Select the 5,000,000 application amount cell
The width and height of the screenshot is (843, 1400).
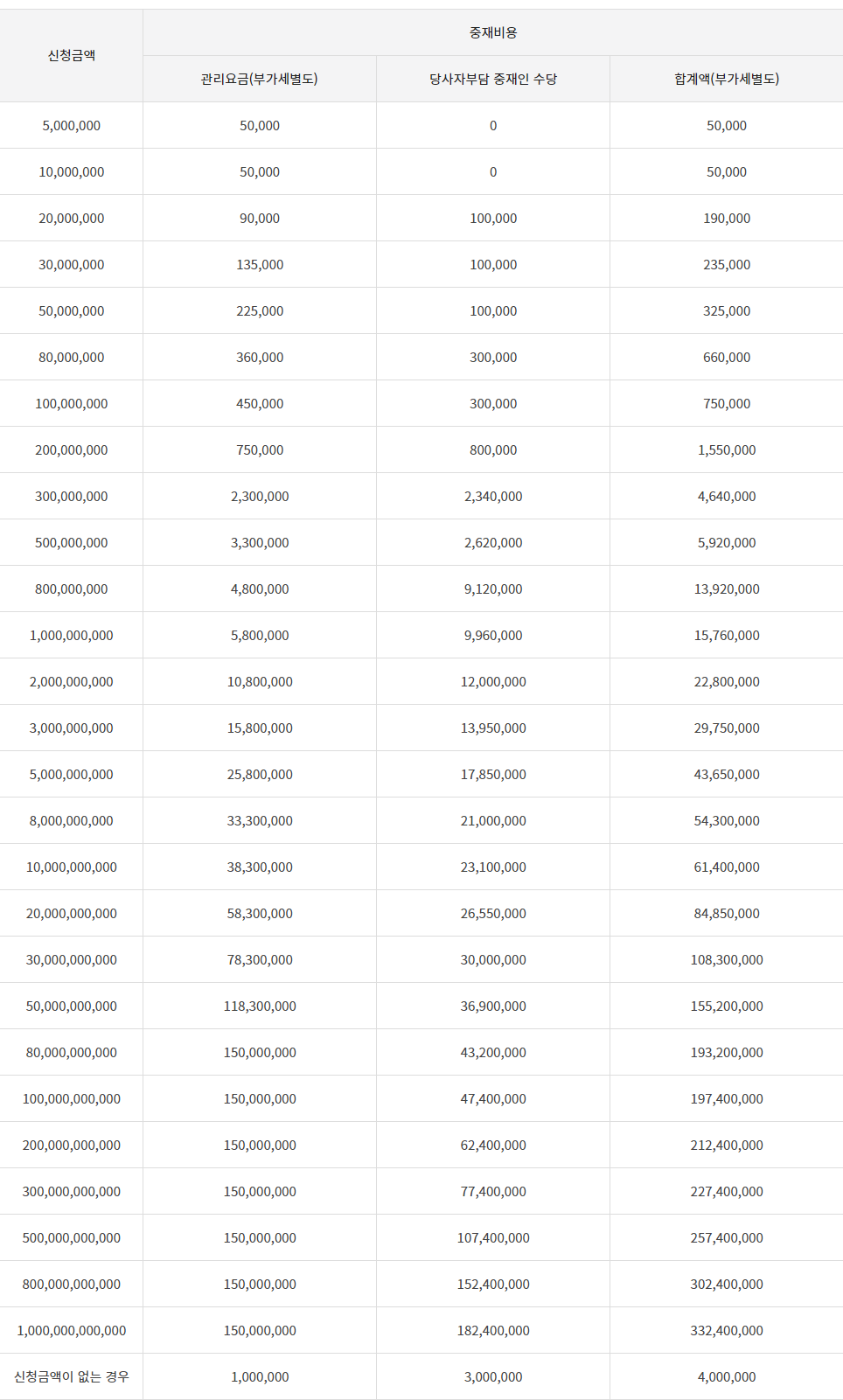[72, 125]
